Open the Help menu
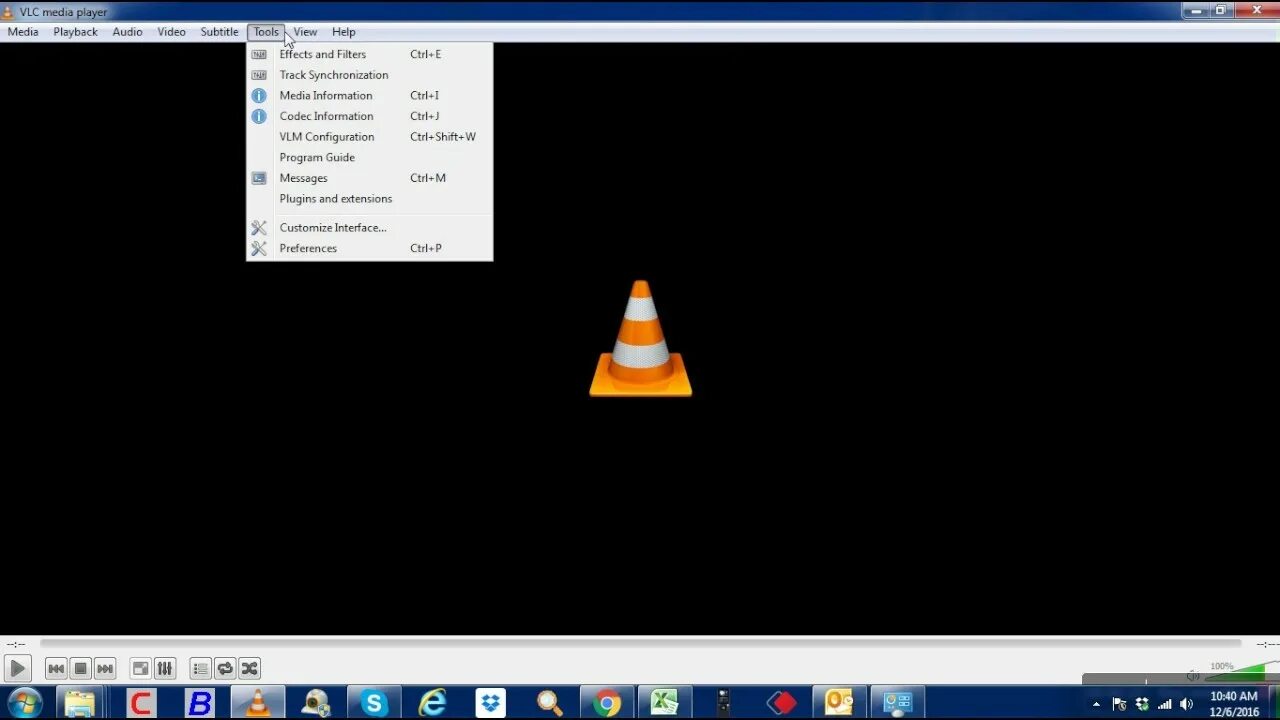This screenshot has height=720, width=1280. pos(344,32)
